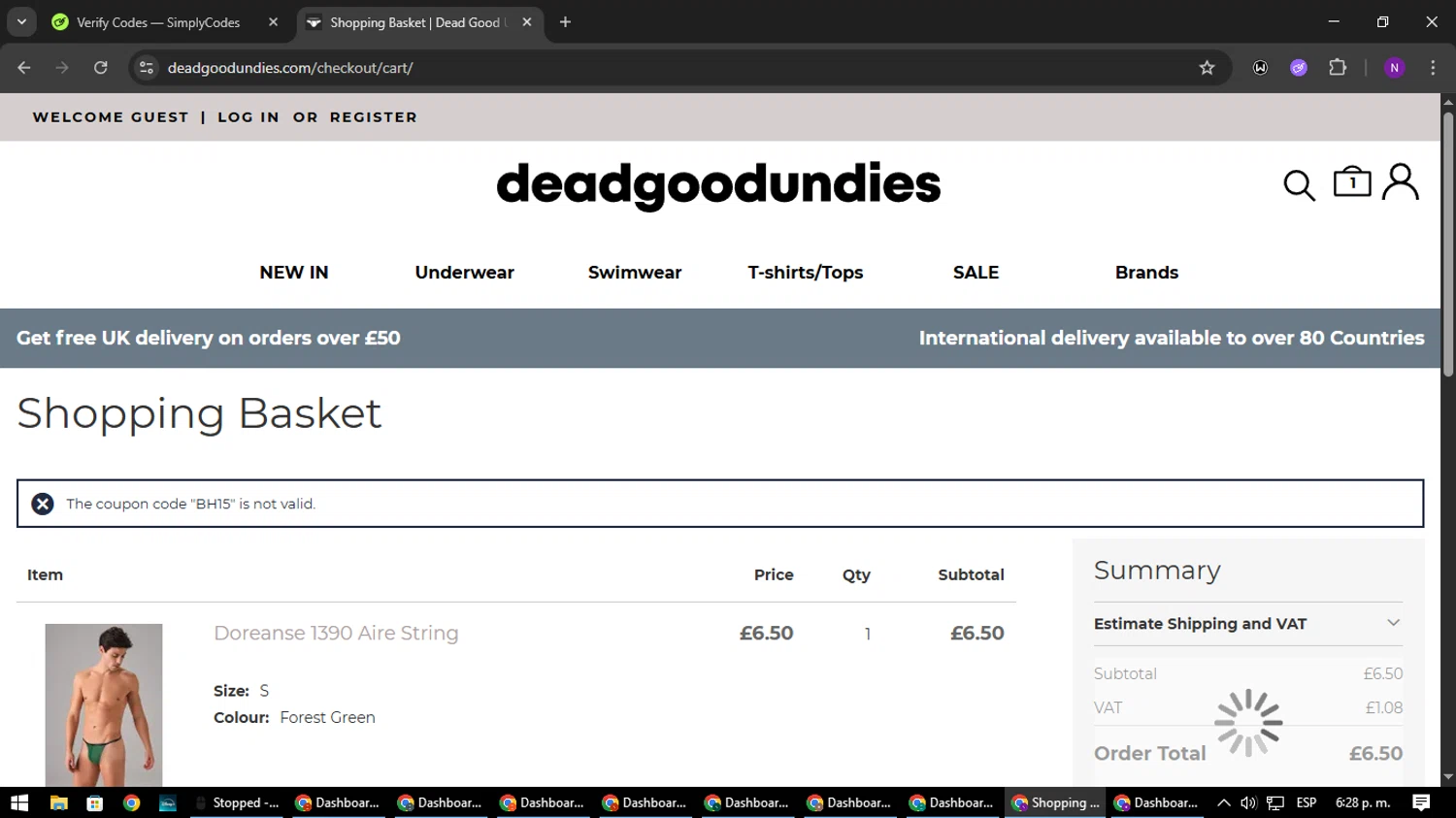Viewport: 1456px width, 818px height.
Task: Open the SALE menu
Action: (976, 273)
